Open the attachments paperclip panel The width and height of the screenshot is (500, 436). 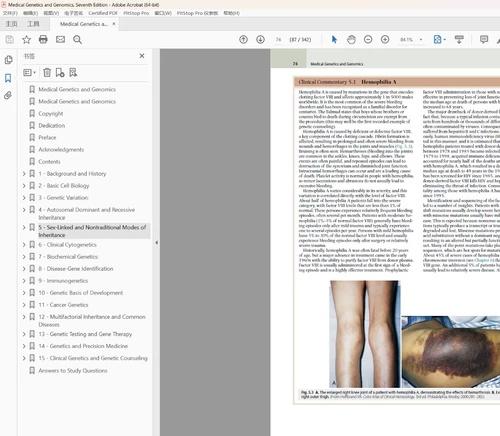pyautogui.click(x=8, y=96)
